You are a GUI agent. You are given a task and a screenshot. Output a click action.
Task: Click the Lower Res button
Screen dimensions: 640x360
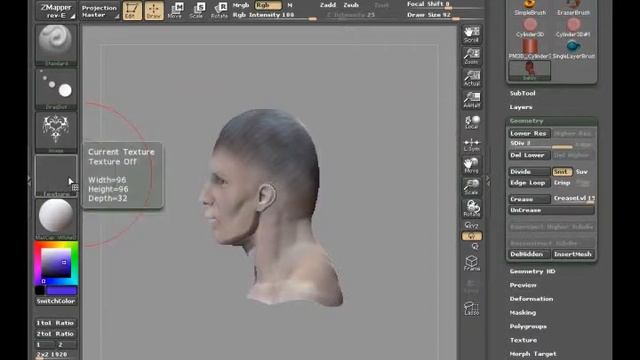point(529,133)
